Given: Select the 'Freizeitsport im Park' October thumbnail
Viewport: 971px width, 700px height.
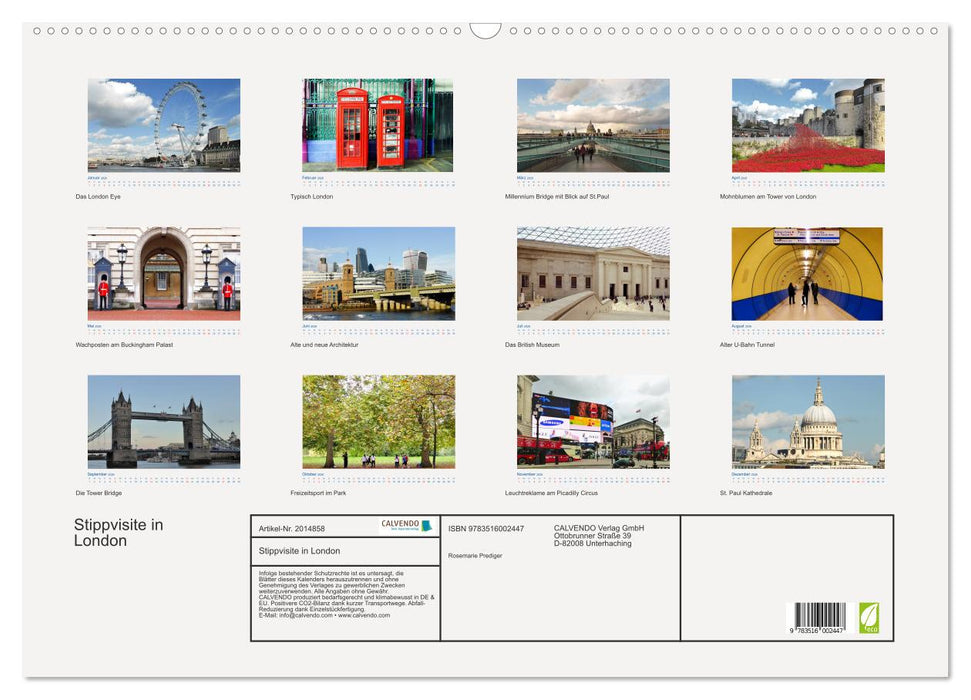Looking at the screenshot, I should tap(377, 420).
